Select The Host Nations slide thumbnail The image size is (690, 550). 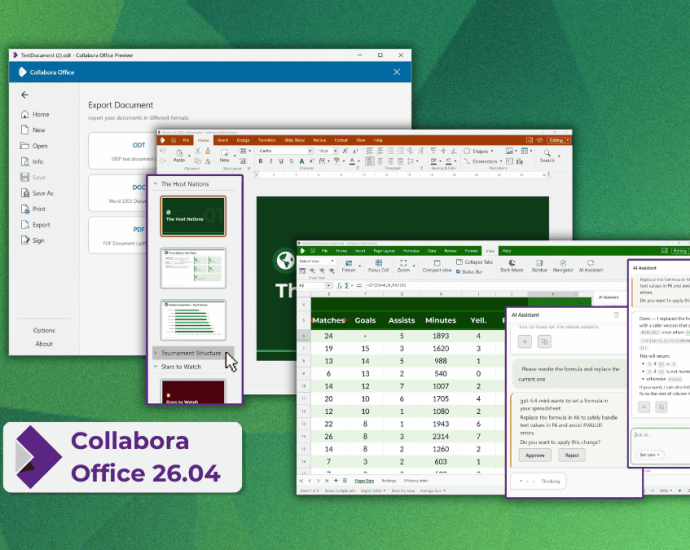(193, 216)
